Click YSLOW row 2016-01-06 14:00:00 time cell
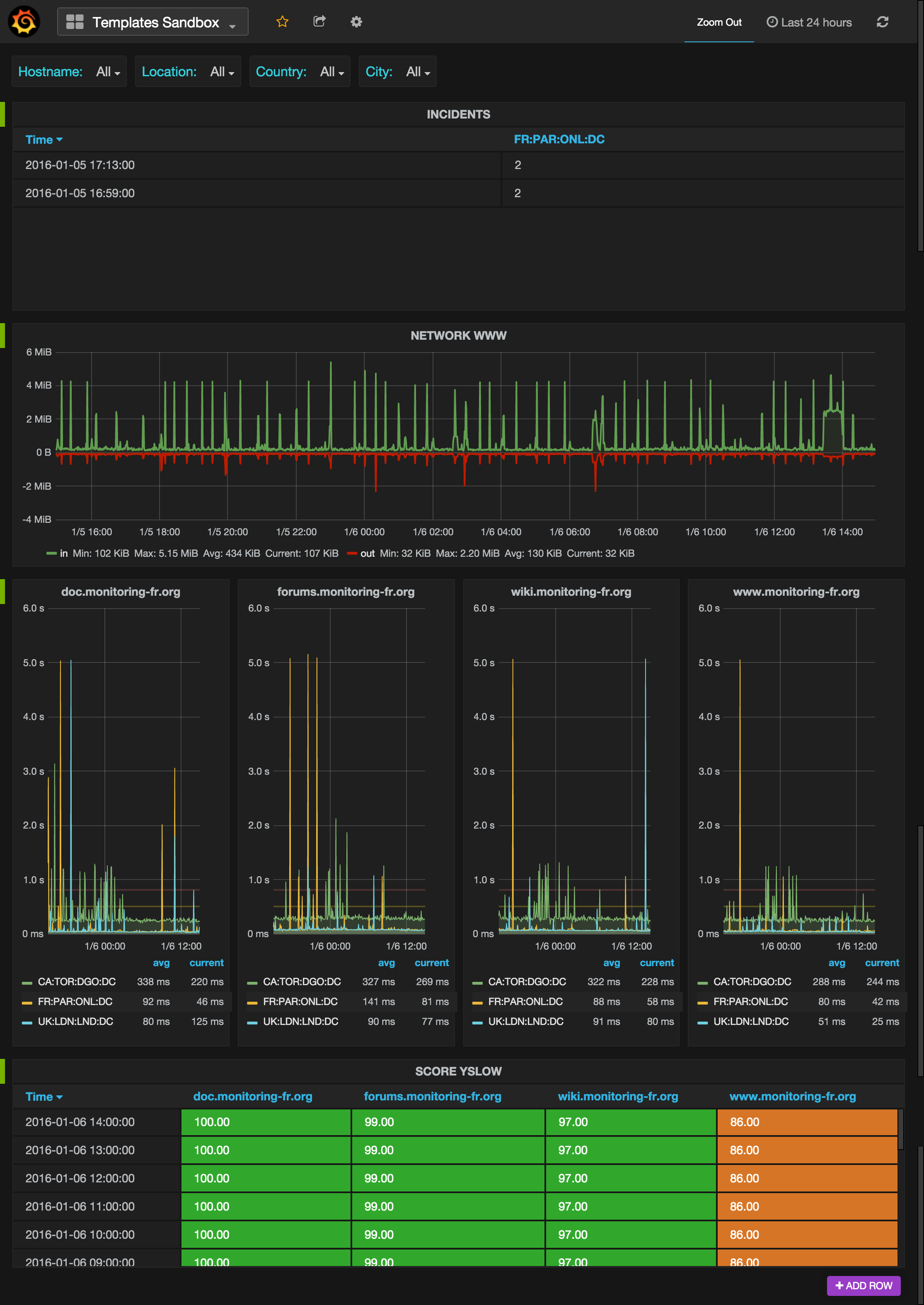This screenshot has width=924, height=1305. click(97, 1122)
